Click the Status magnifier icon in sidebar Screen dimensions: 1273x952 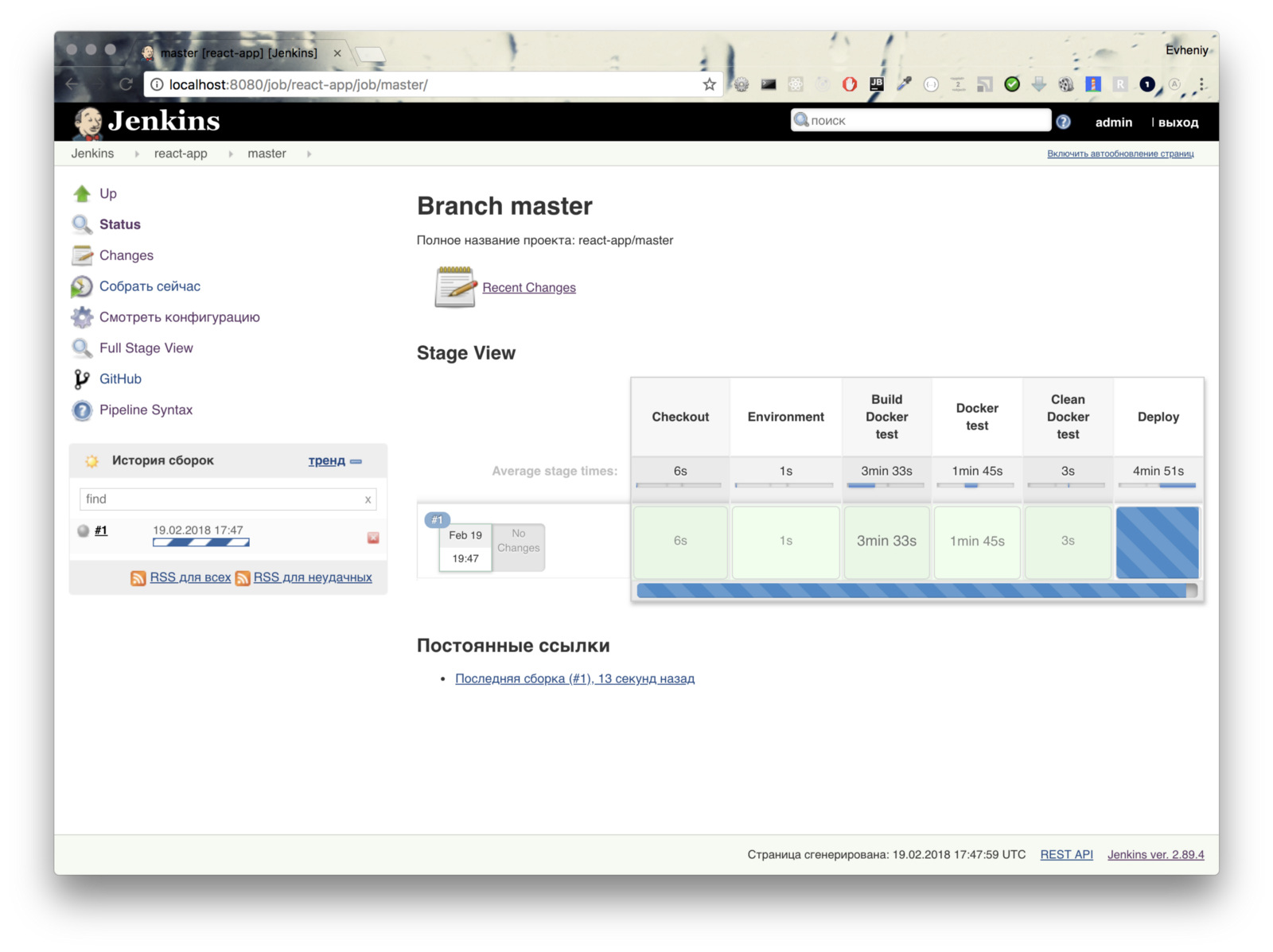point(82,224)
